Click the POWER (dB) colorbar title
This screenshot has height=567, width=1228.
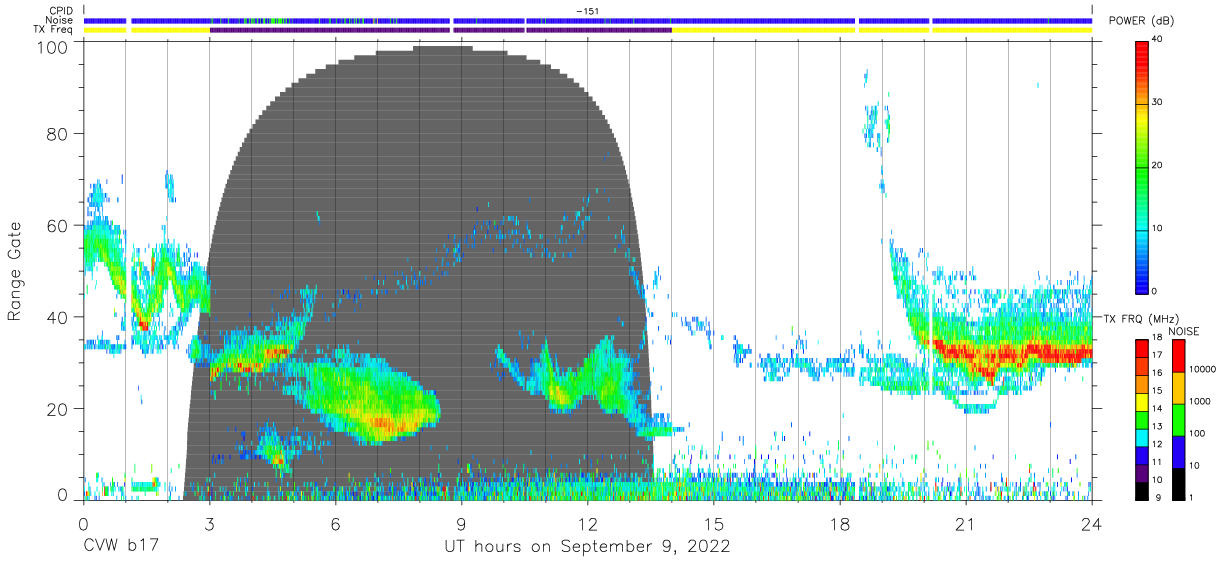(1141, 20)
